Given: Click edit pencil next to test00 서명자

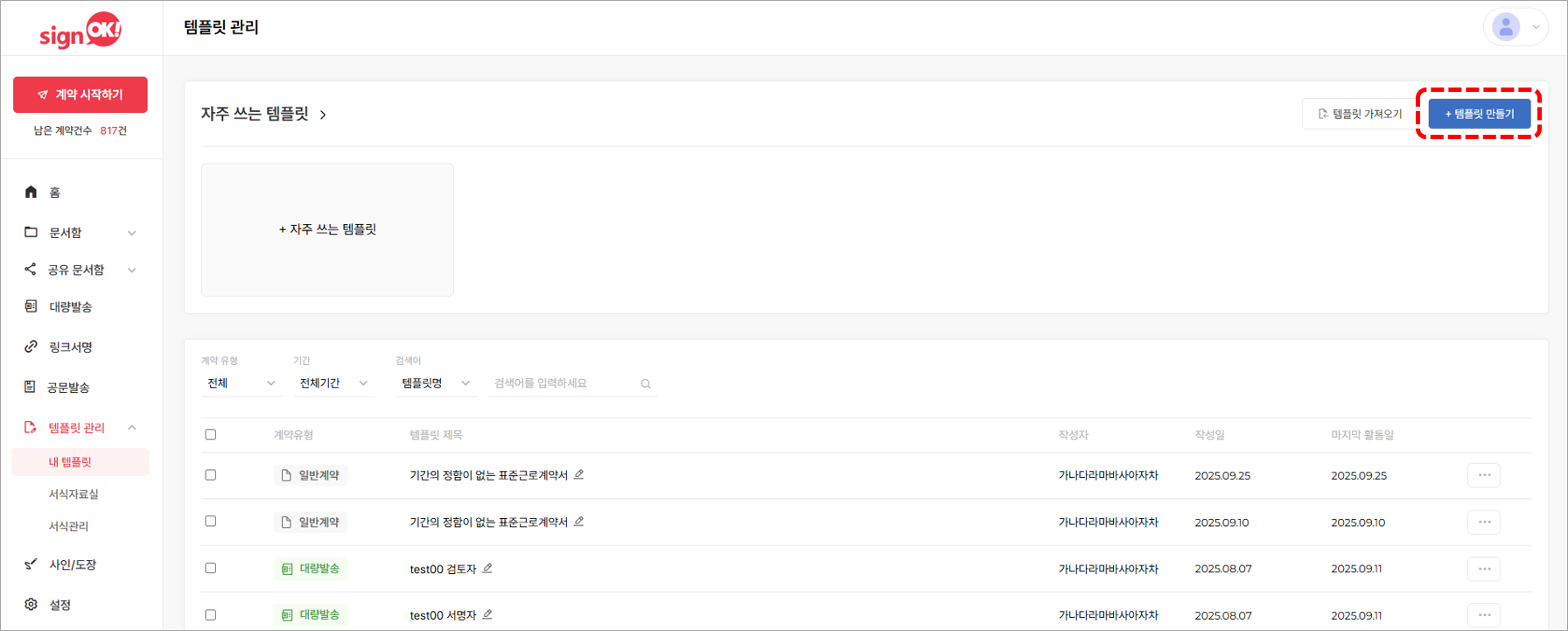Looking at the screenshot, I should (487, 615).
